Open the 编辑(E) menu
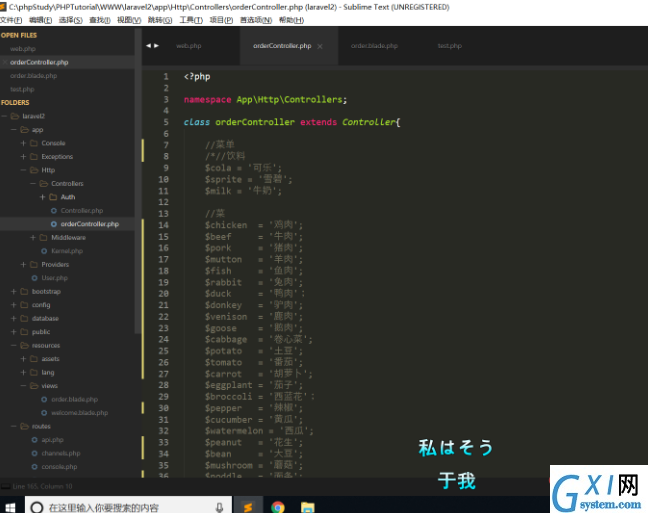 click(40, 20)
